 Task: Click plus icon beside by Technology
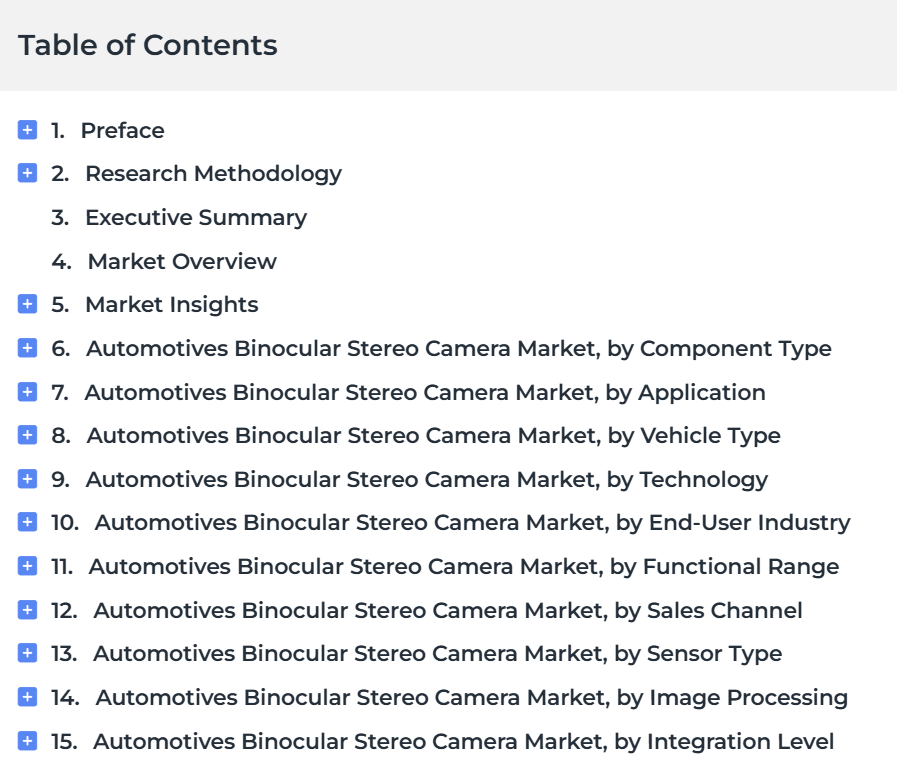pos(27,479)
